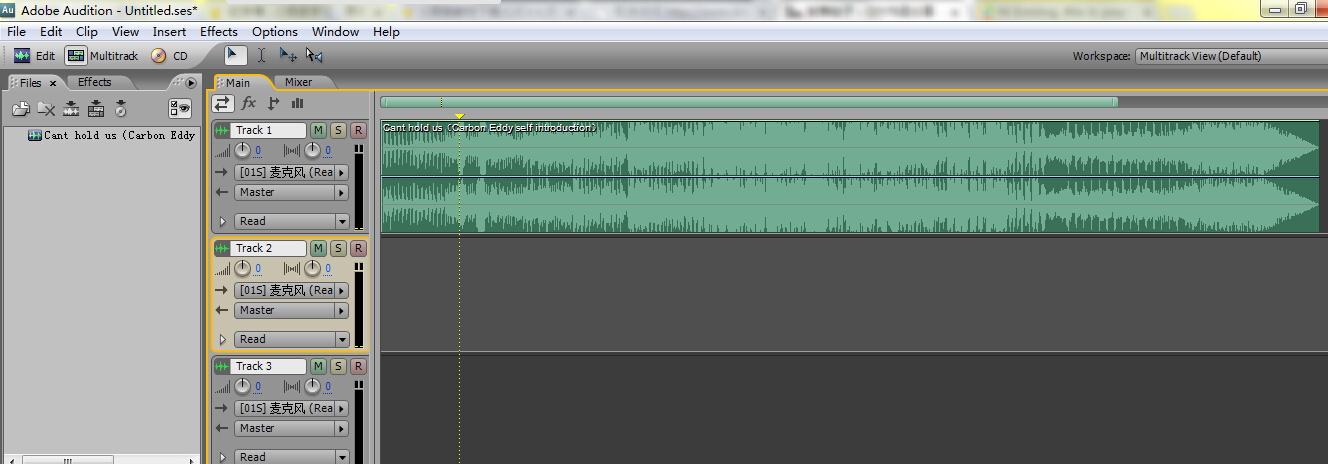Viewport: 1328px width, 464px height.
Task: Expand Track 1 automation lanes triangle
Action: pyautogui.click(x=222, y=221)
